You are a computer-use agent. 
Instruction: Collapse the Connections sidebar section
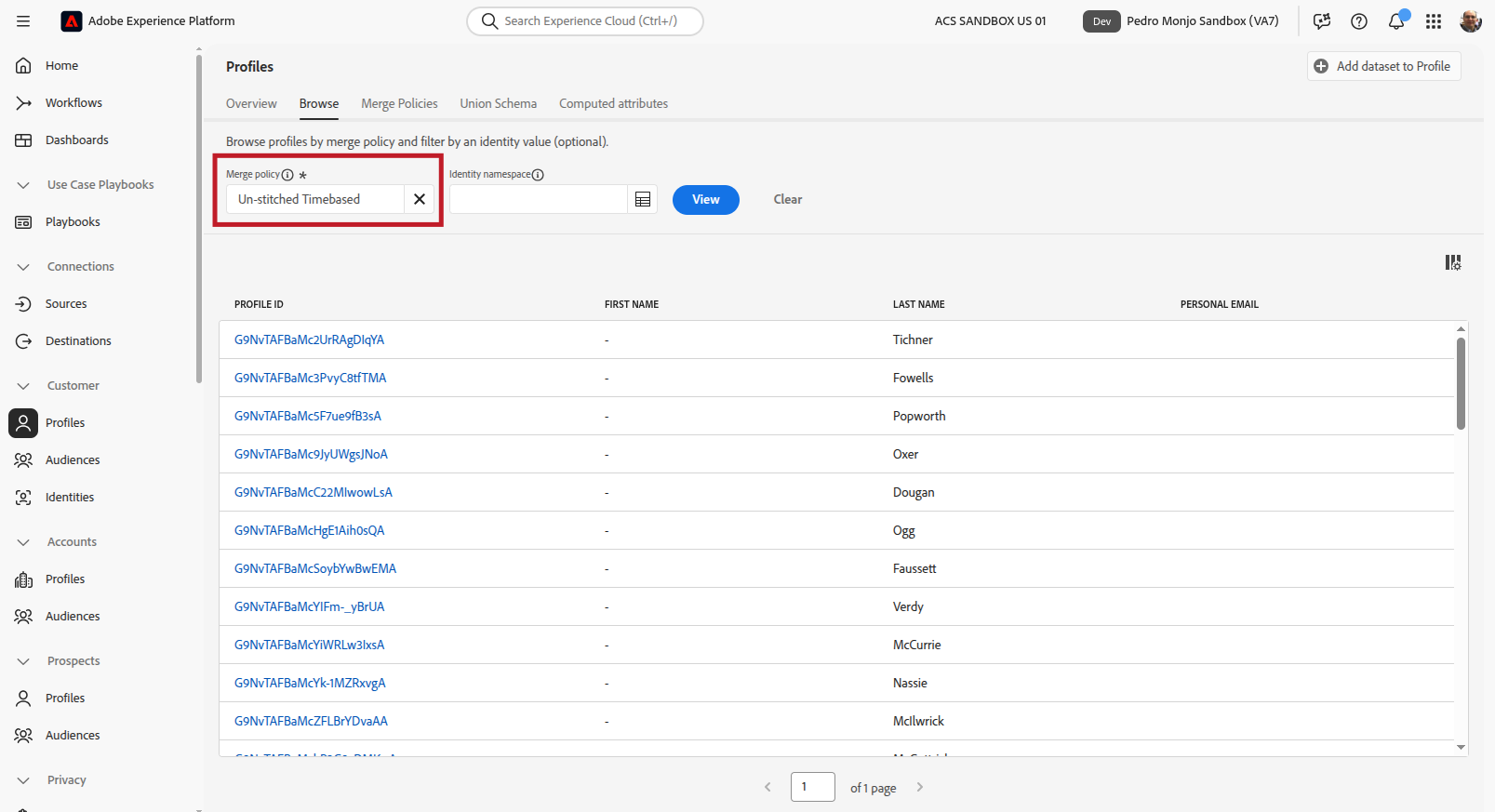[x=23, y=267]
